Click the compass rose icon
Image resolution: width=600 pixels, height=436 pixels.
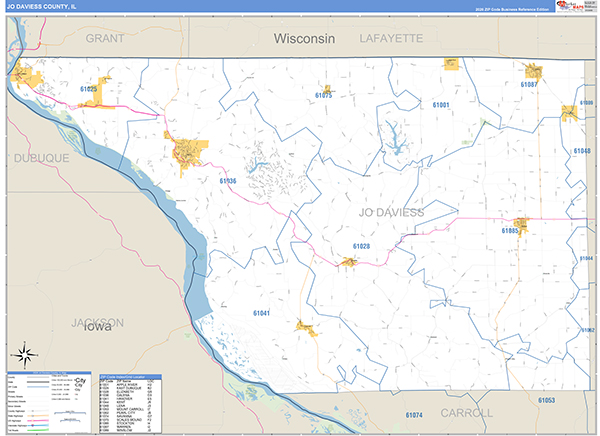pyautogui.click(x=23, y=353)
